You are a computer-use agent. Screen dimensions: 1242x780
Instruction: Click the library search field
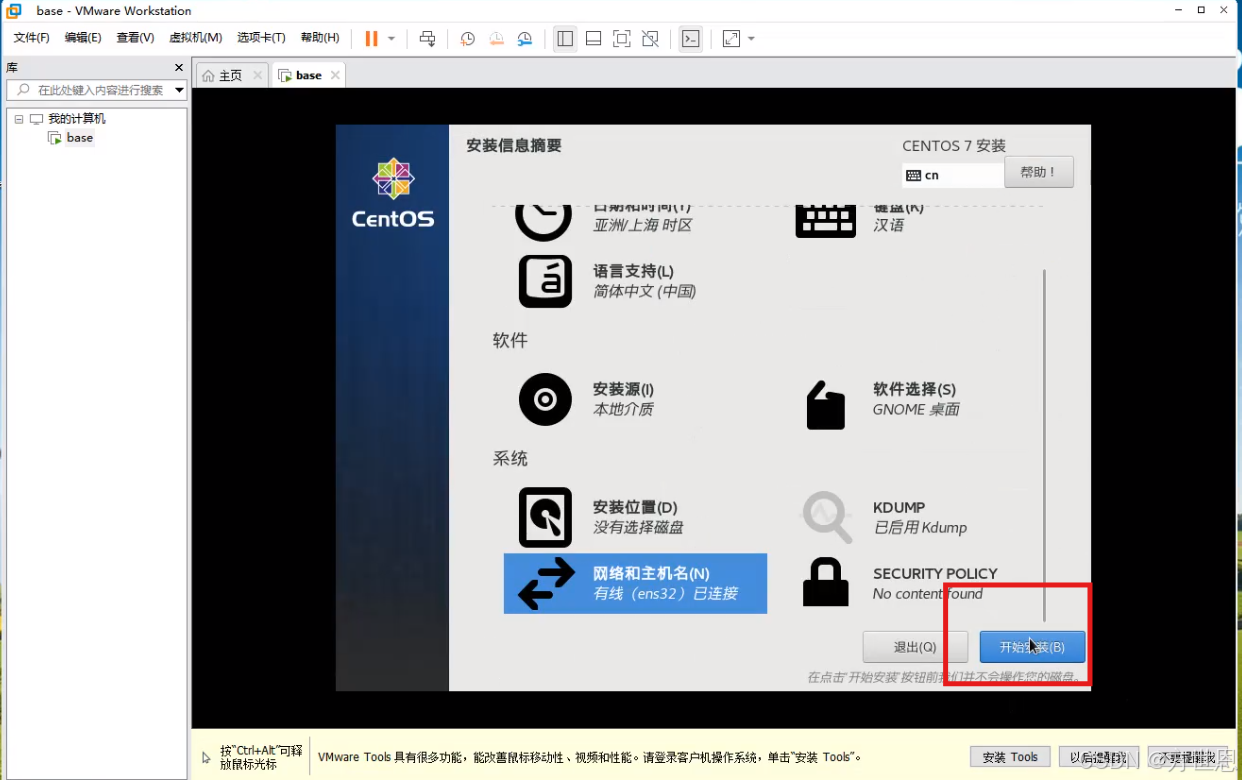90,90
